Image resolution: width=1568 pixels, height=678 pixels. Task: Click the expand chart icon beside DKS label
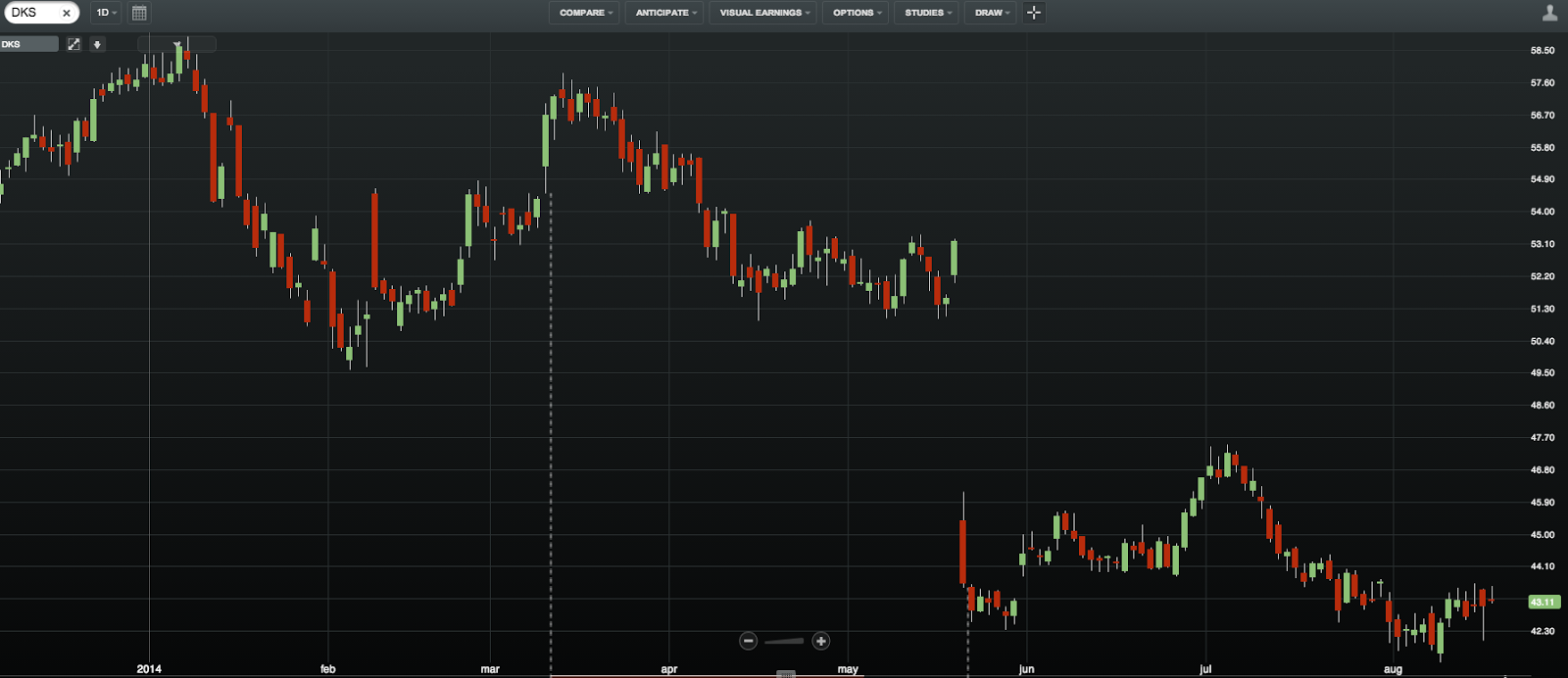coord(73,44)
